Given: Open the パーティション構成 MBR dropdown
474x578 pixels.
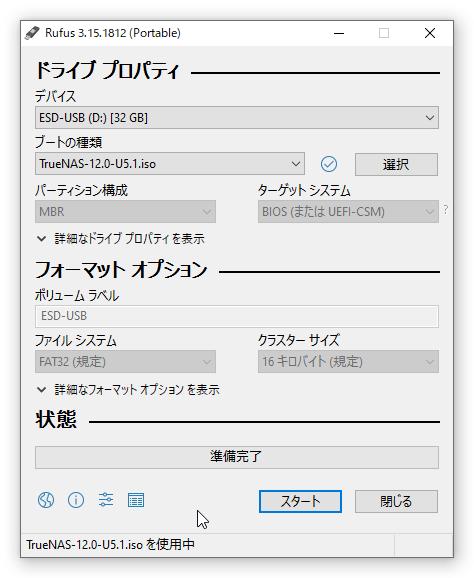Looking at the screenshot, I should click(125, 212).
